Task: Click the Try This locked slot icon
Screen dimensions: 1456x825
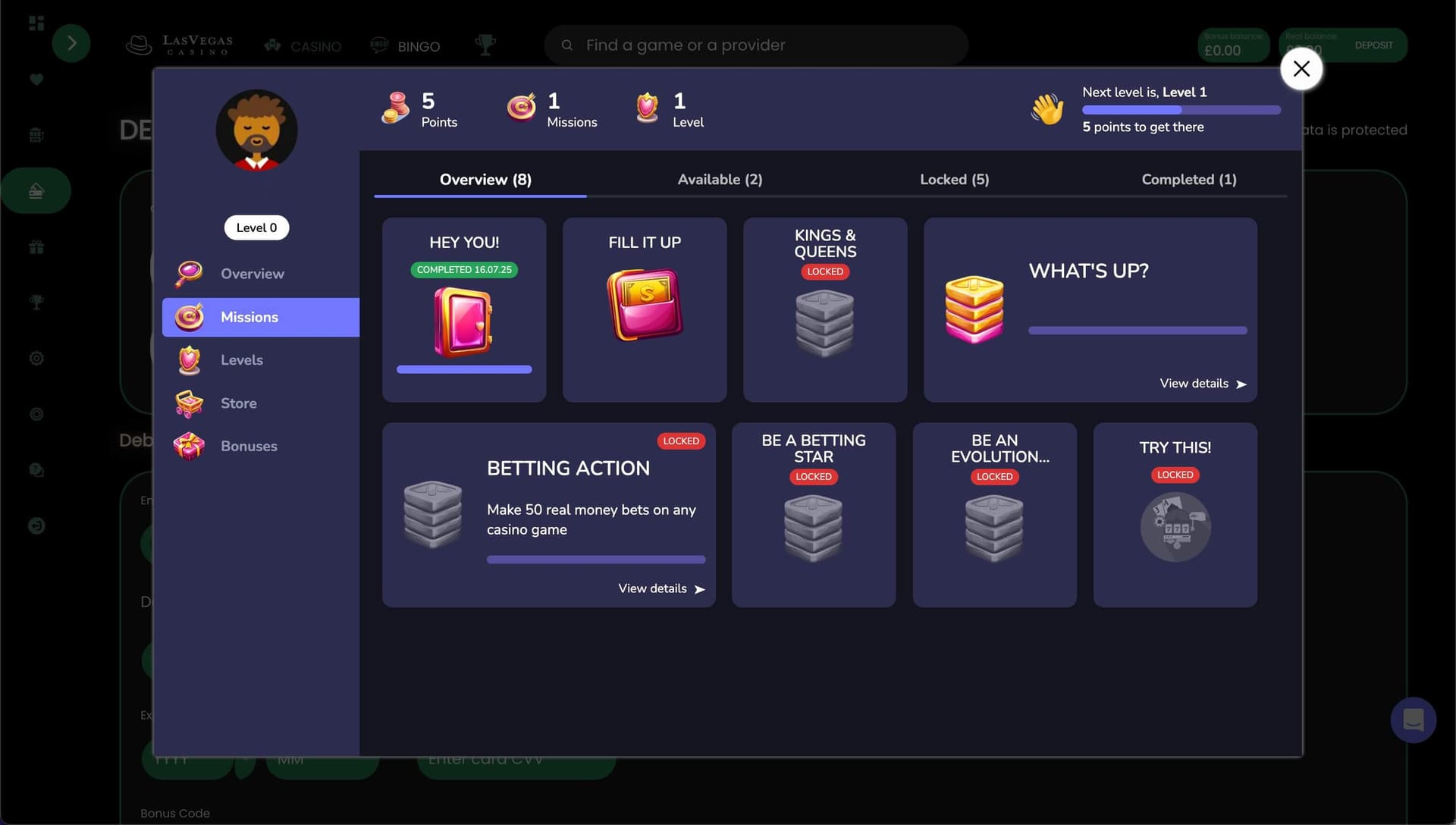Action: (1175, 527)
